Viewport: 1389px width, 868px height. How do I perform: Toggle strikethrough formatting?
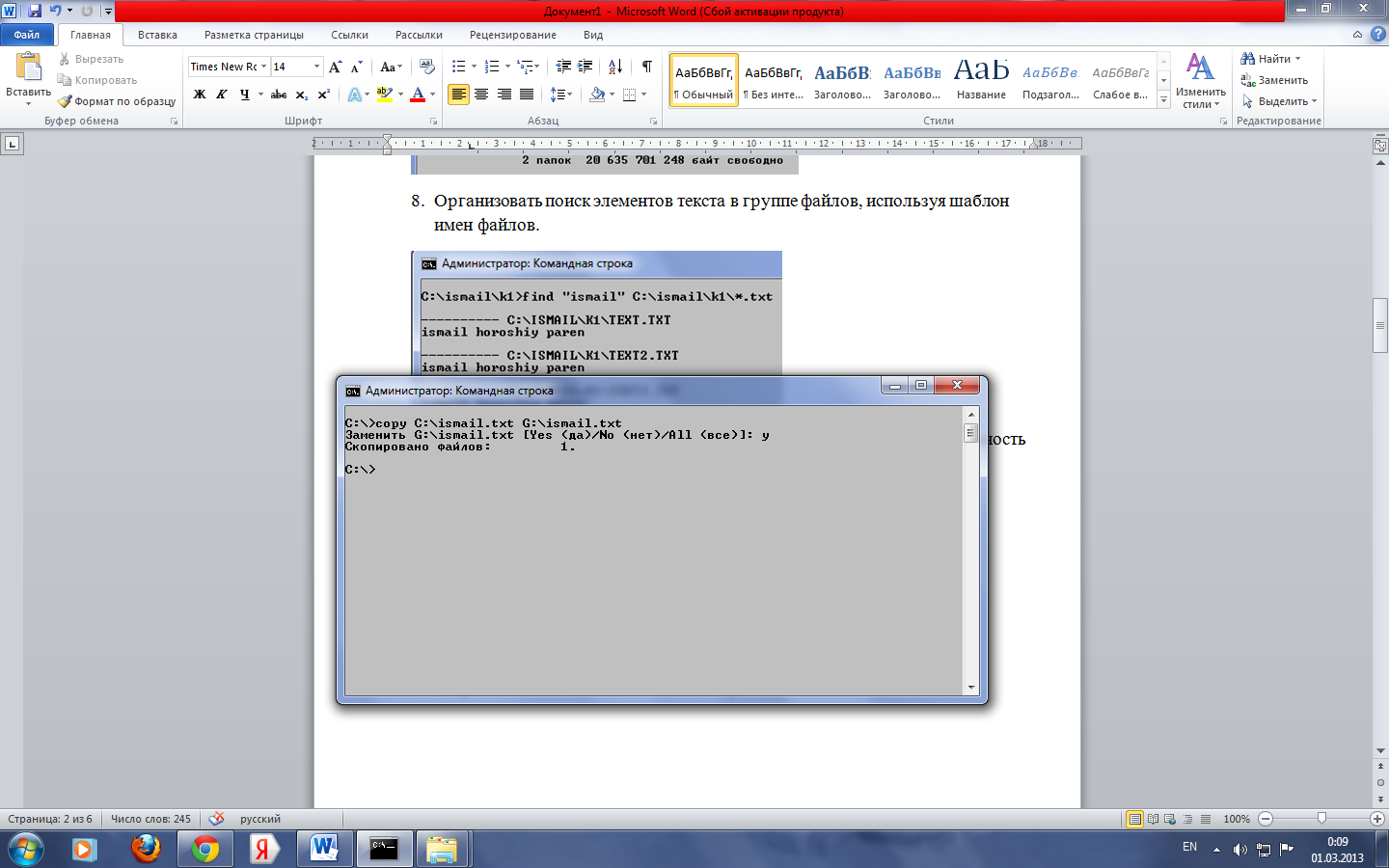279,95
